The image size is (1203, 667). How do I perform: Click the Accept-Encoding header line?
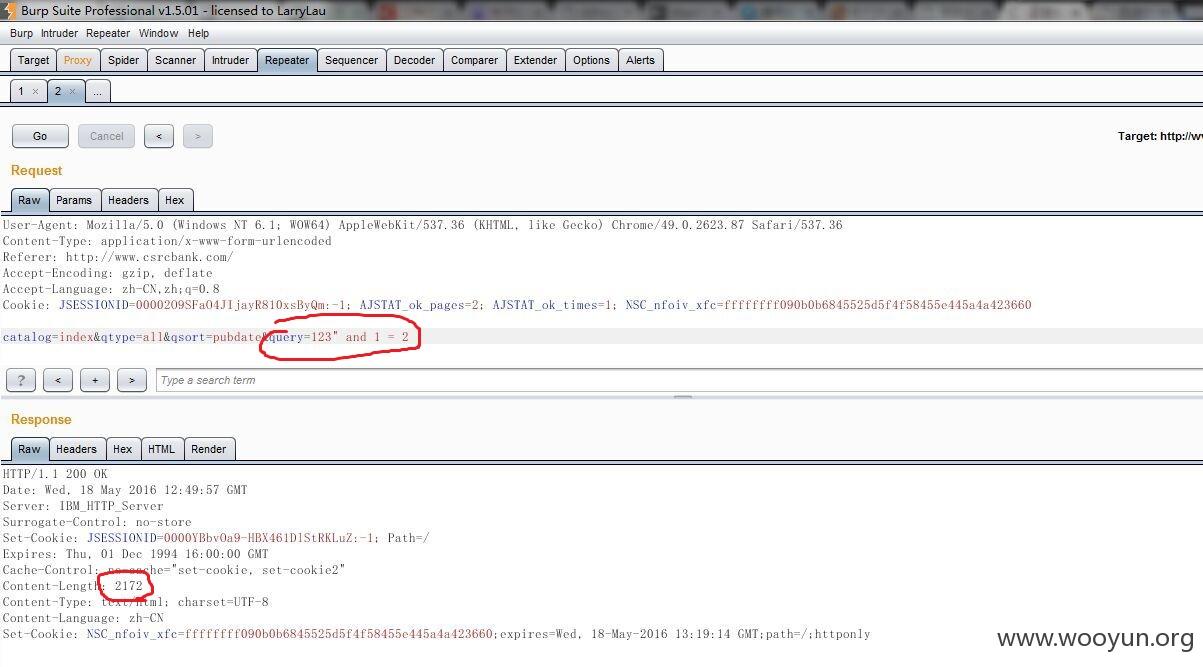coord(107,273)
